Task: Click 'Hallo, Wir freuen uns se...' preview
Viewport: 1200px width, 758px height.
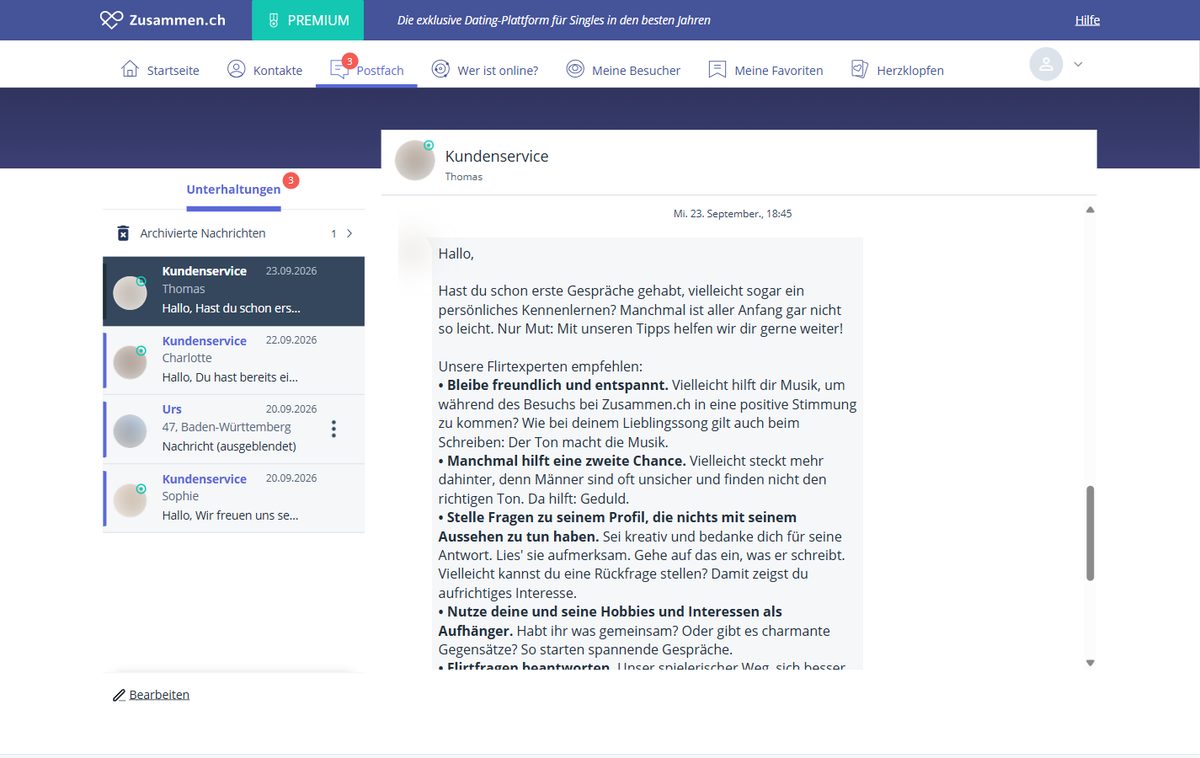Action: click(230, 515)
